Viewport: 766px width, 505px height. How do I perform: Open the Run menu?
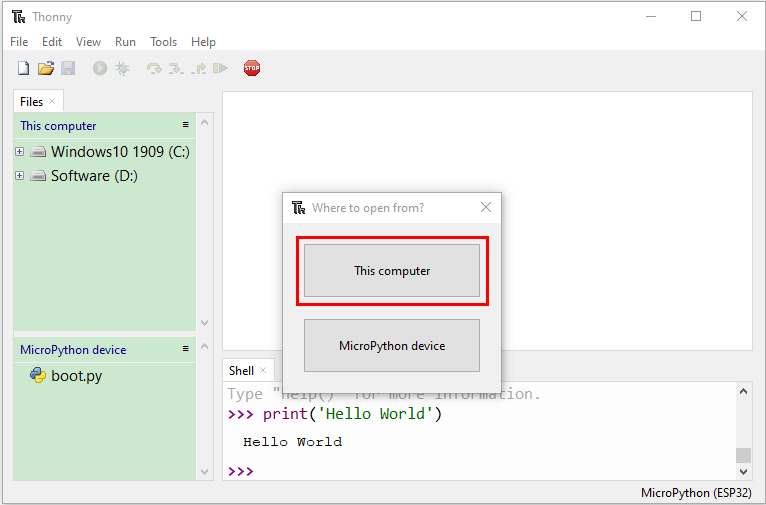click(125, 42)
